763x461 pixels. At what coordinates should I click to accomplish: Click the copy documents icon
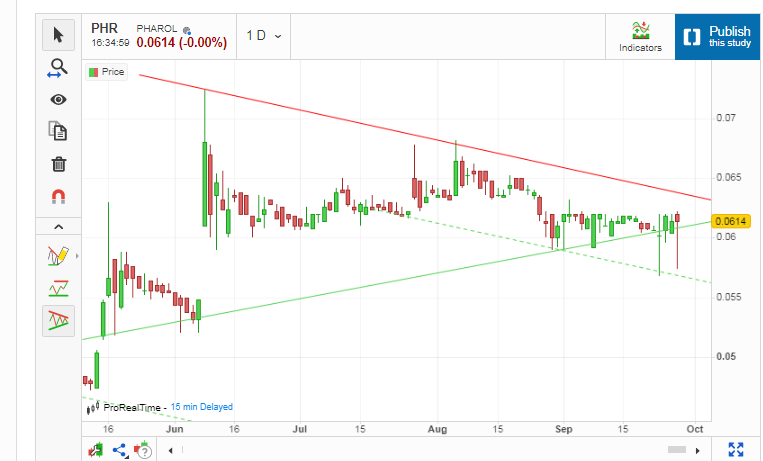pyautogui.click(x=58, y=131)
